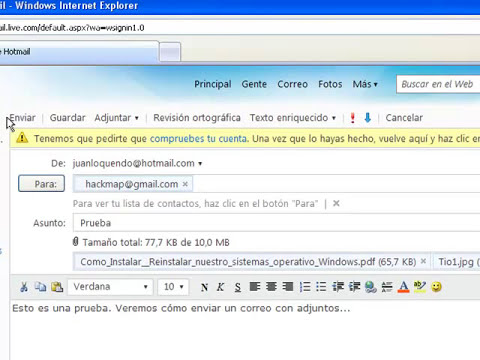This screenshot has width=480, height=360.
Task: Remove the PDF attachment
Action: click(423, 261)
